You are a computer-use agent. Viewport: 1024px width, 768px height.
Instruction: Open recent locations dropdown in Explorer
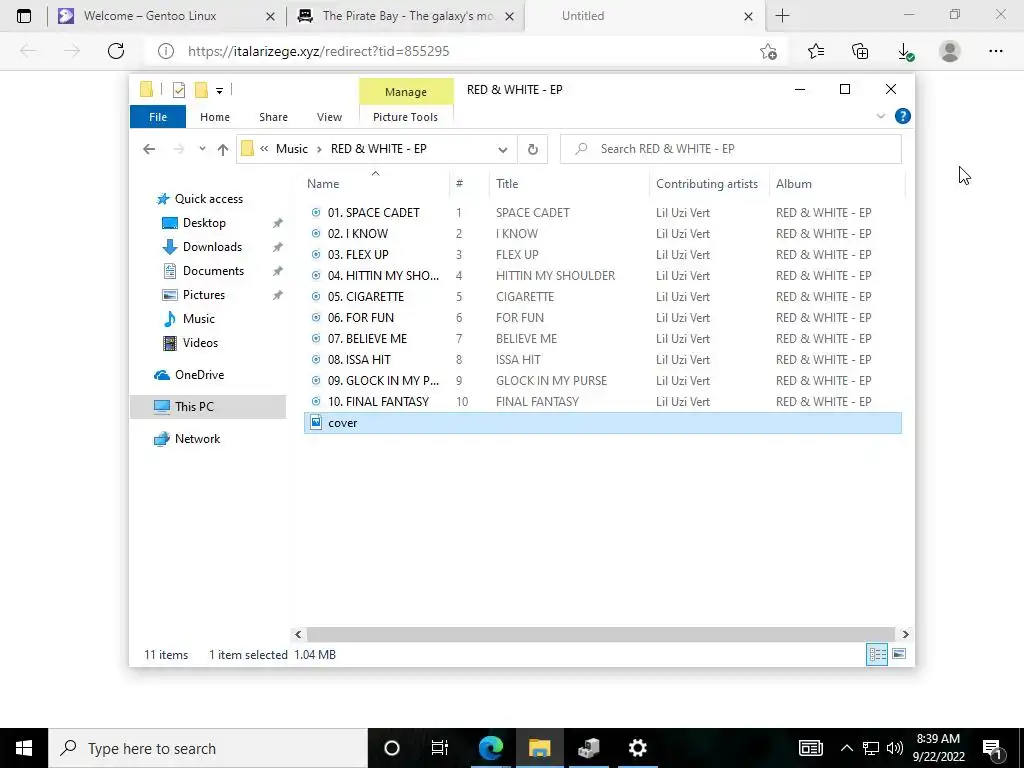(x=202, y=149)
